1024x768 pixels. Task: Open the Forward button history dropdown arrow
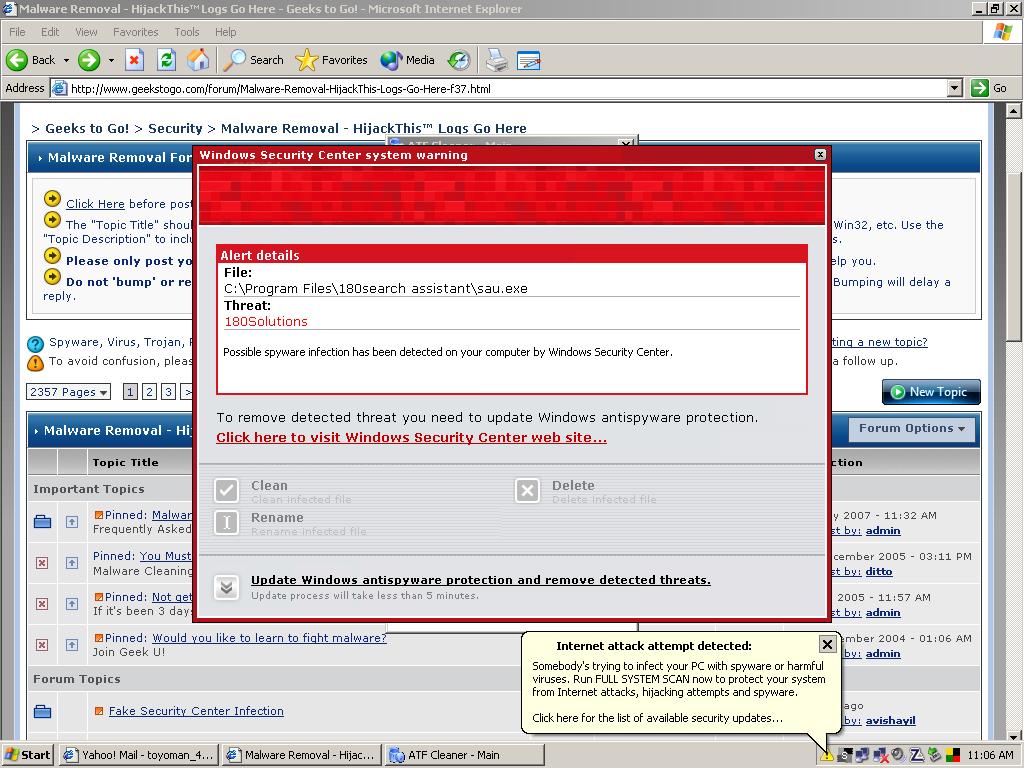coord(111,60)
